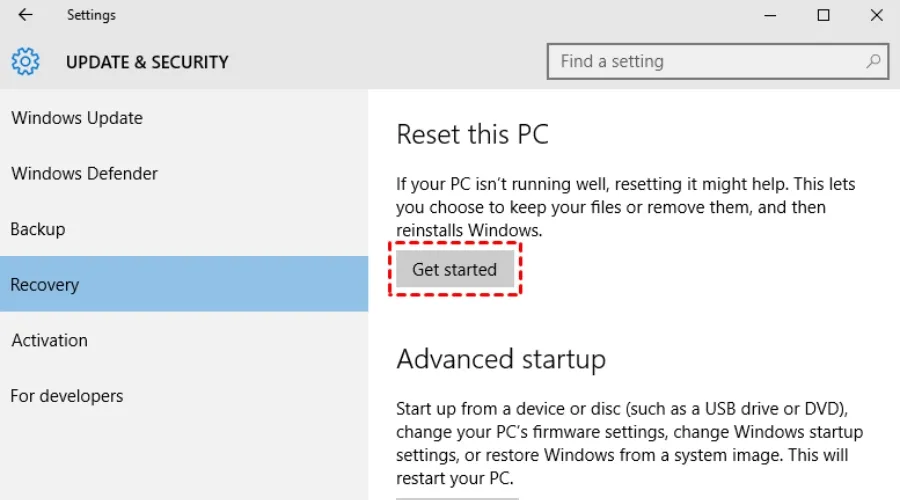Open the Windows Defender section
The image size is (900, 500).
click(x=84, y=173)
